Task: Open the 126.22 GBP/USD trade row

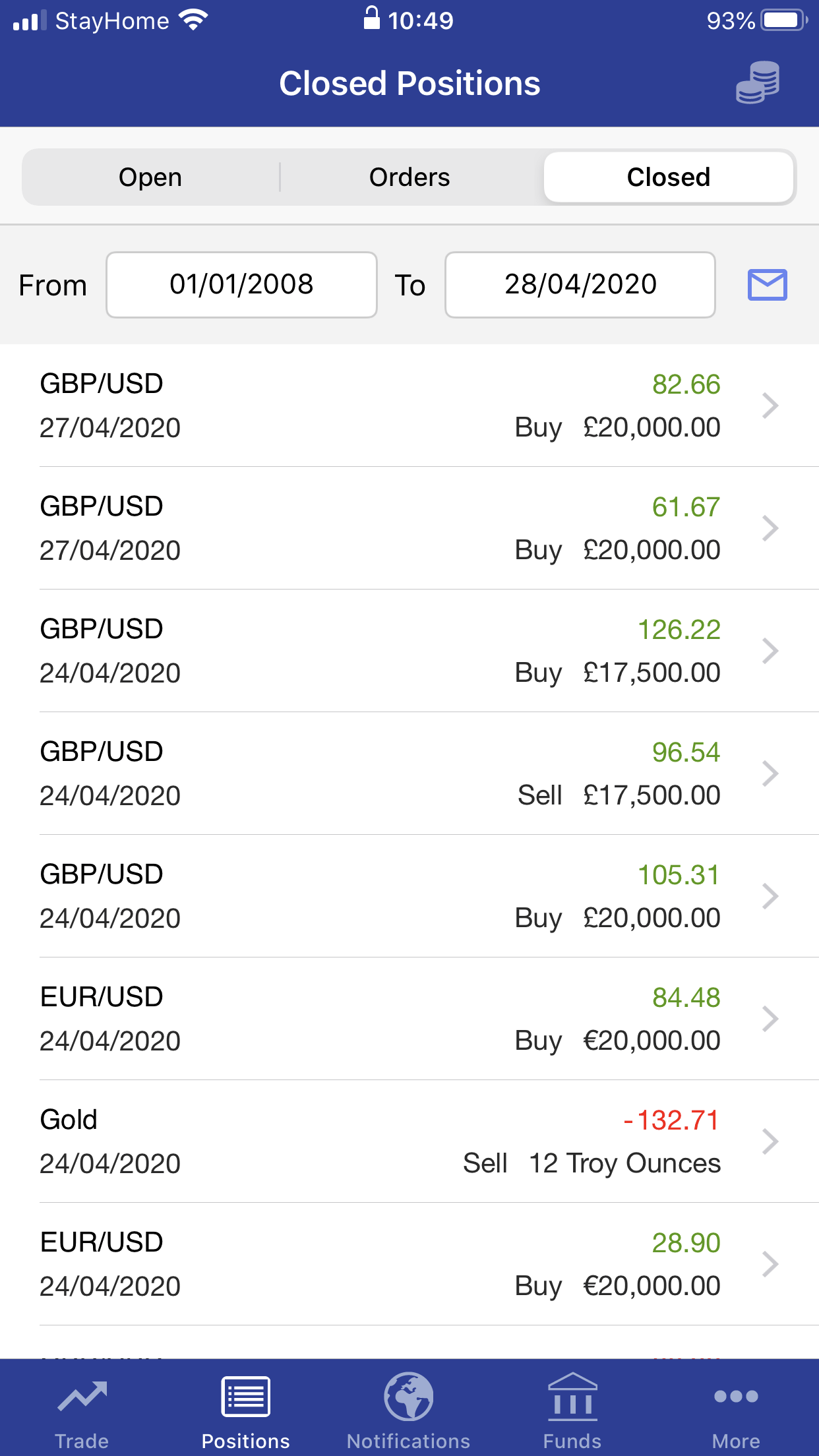Action: [409, 651]
